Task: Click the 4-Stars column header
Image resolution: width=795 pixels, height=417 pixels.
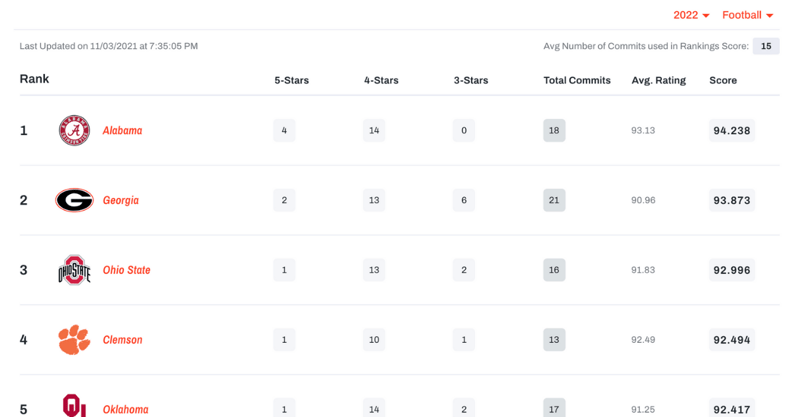Action: pos(381,80)
